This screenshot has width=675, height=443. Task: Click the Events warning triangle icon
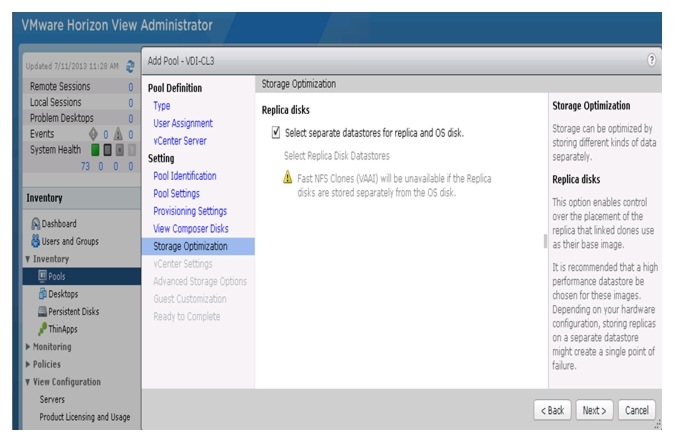coord(118,134)
